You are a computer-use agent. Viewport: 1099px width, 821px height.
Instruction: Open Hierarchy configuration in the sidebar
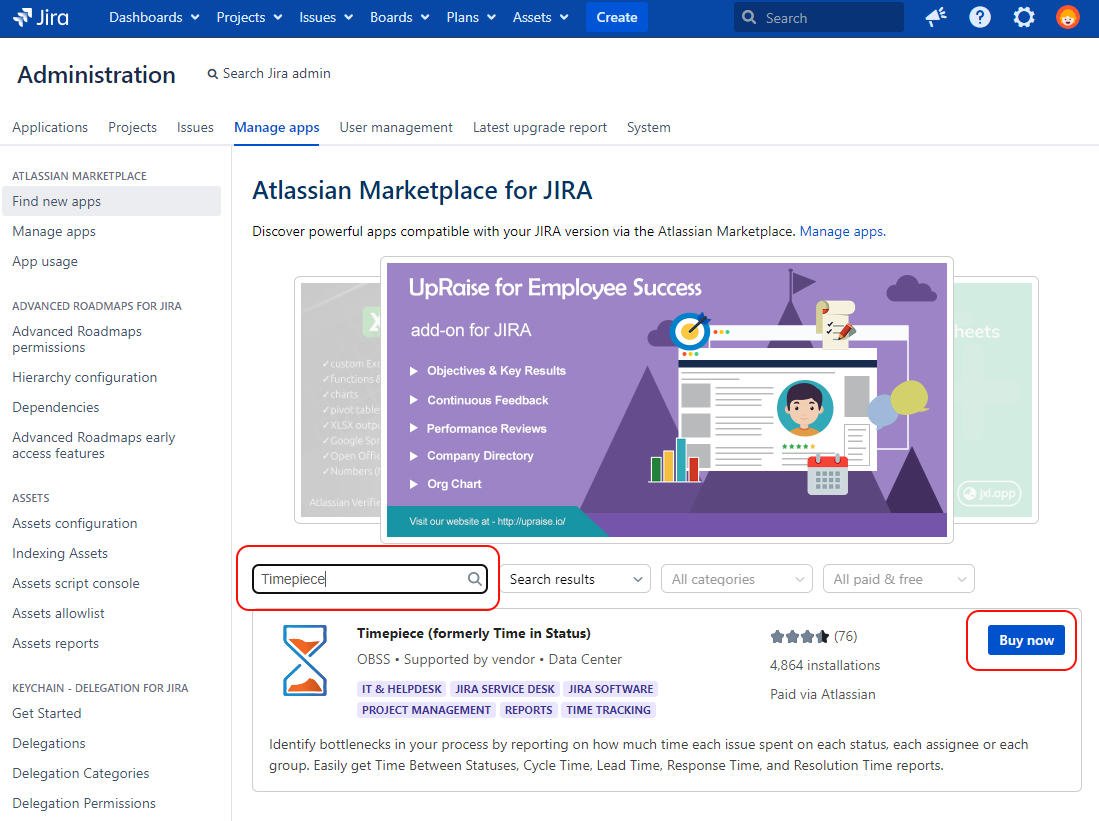click(x=85, y=377)
